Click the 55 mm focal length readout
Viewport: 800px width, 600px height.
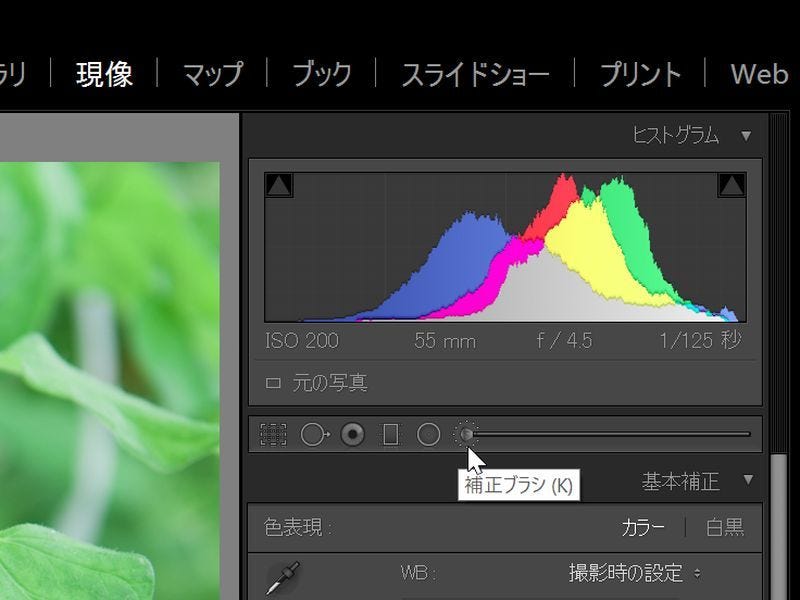pos(445,341)
